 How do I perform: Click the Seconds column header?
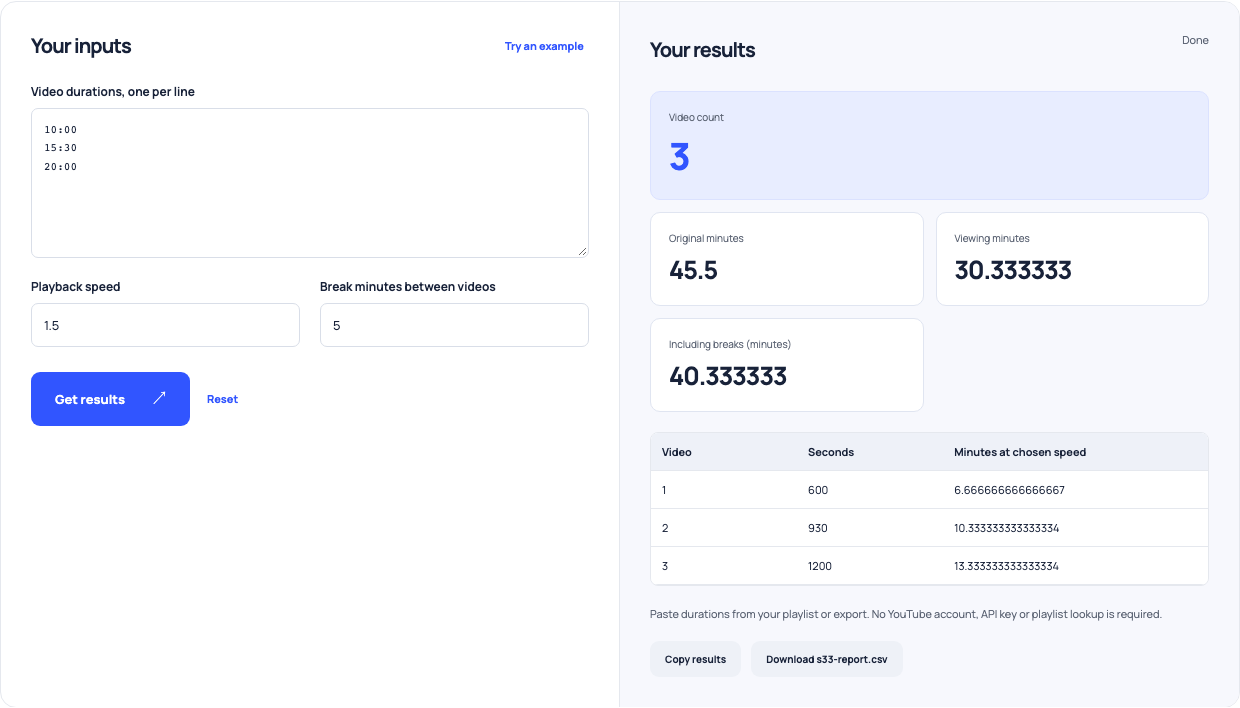(831, 452)
